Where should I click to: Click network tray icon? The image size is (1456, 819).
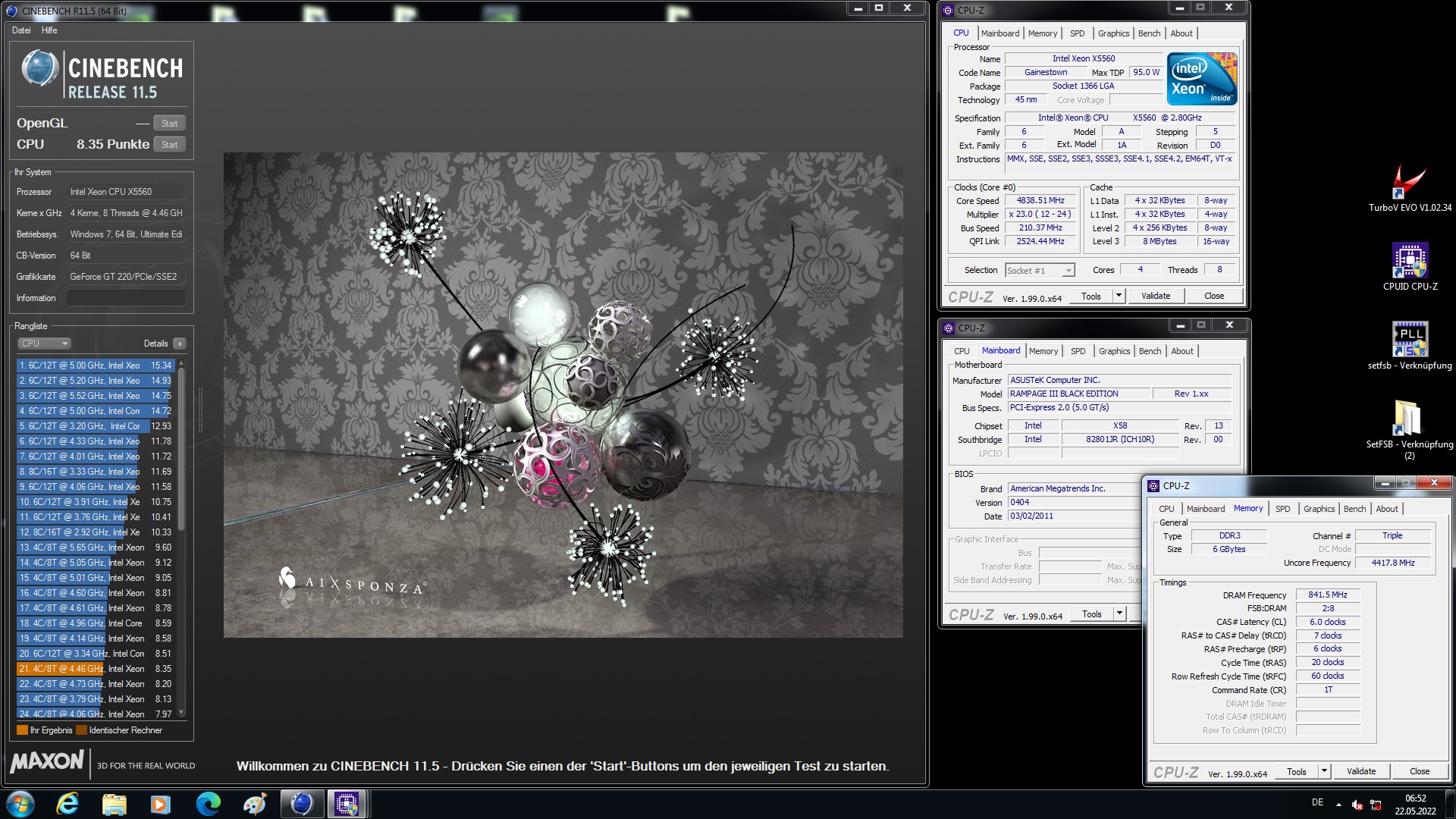point(1376,804)
